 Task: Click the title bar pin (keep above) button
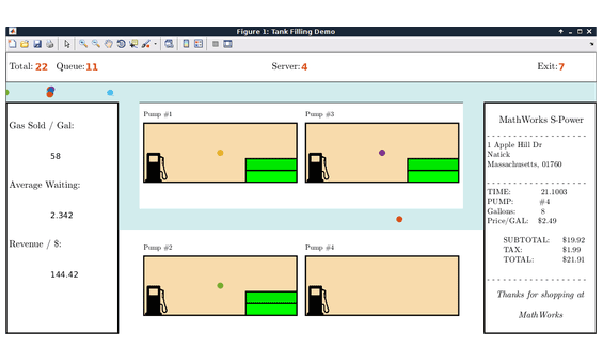tap(561, 31)
